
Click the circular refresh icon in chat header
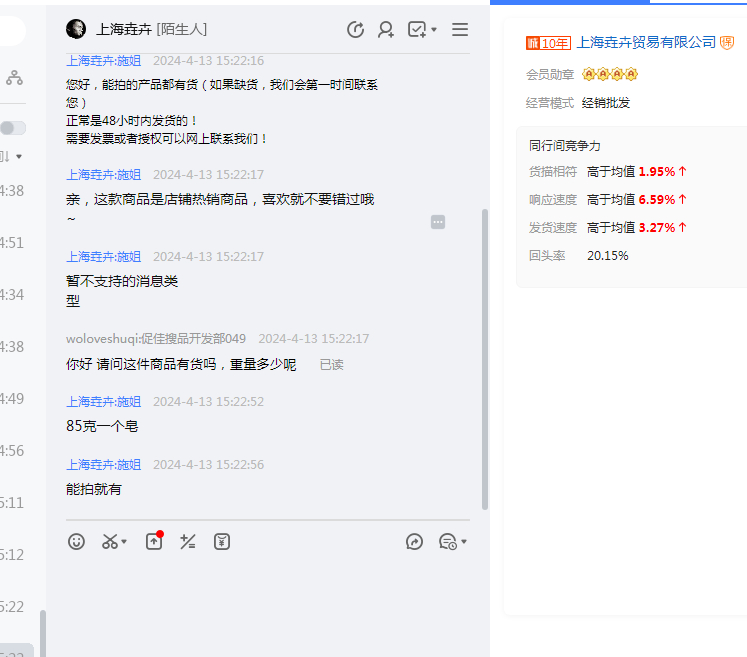[x=355, y=30]
